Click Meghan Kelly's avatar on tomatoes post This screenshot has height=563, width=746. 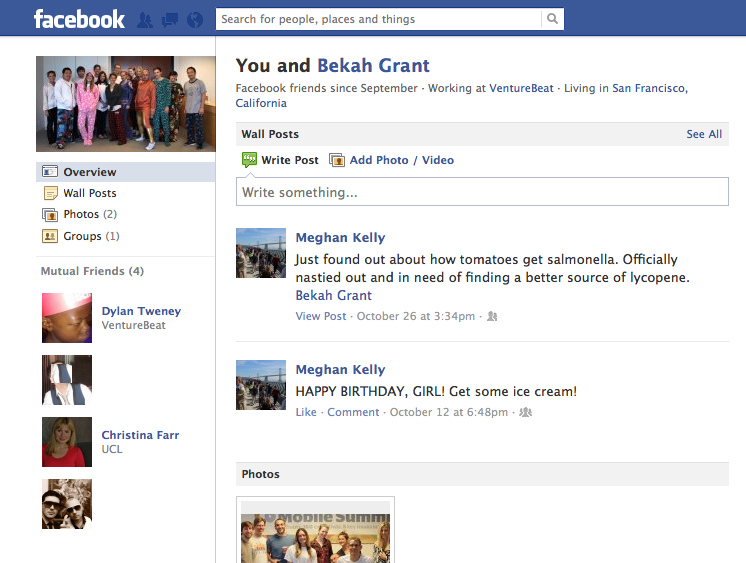[261, 253]
